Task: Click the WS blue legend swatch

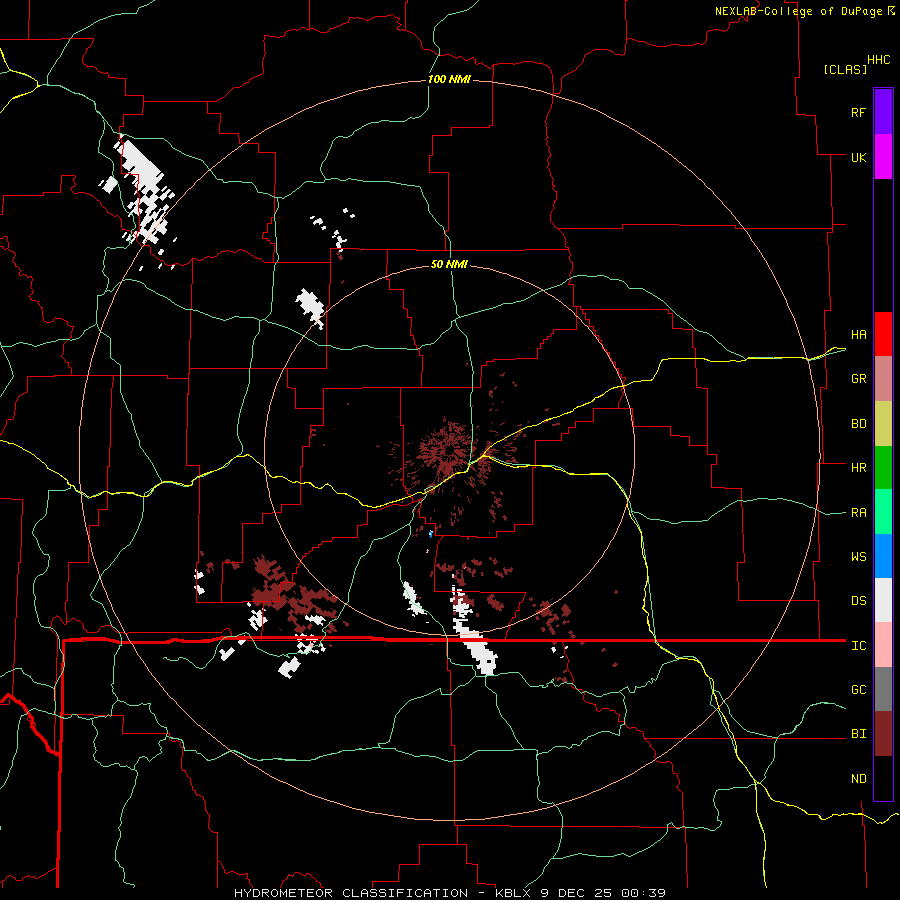Action: pos(883,556)
